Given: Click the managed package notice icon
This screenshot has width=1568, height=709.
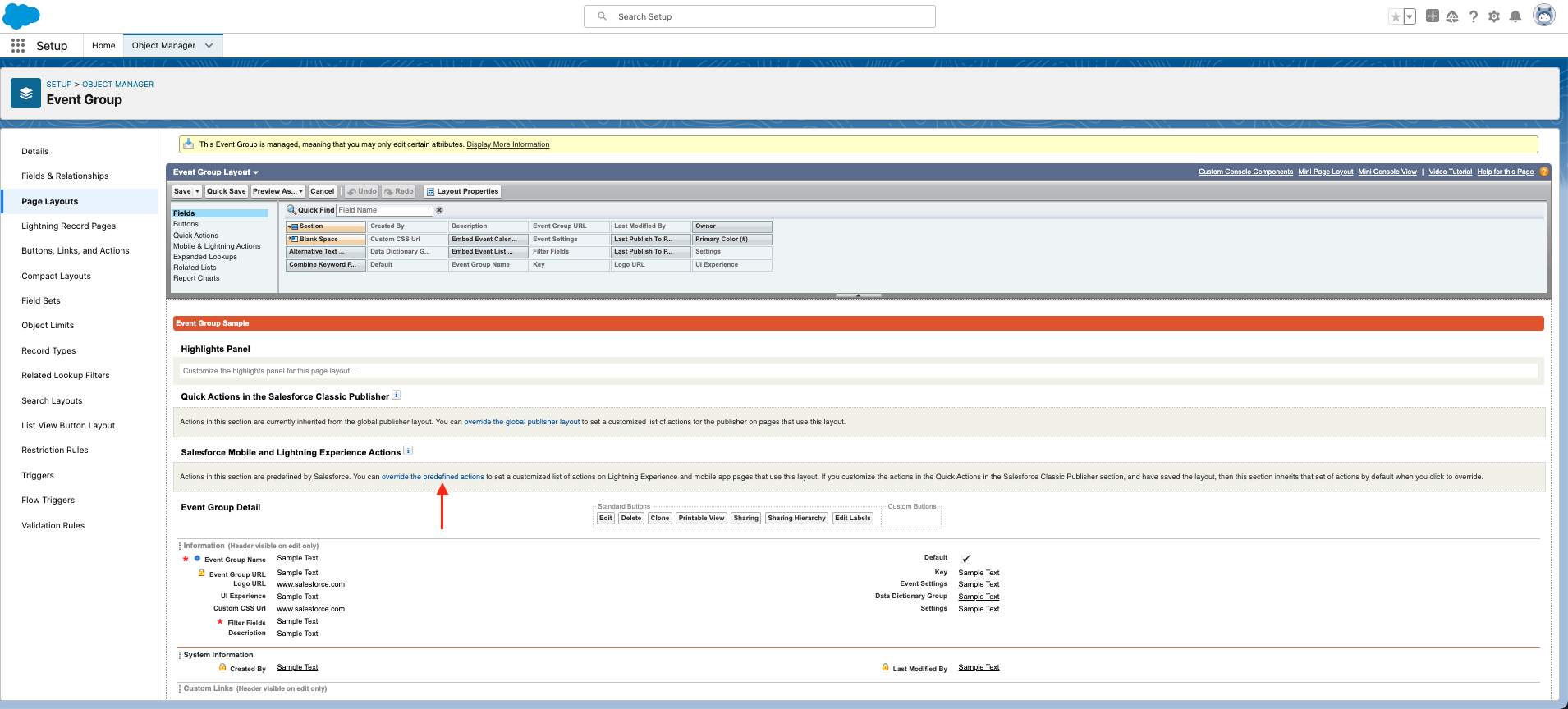Looking at the screenshot, I should (189, 144).
